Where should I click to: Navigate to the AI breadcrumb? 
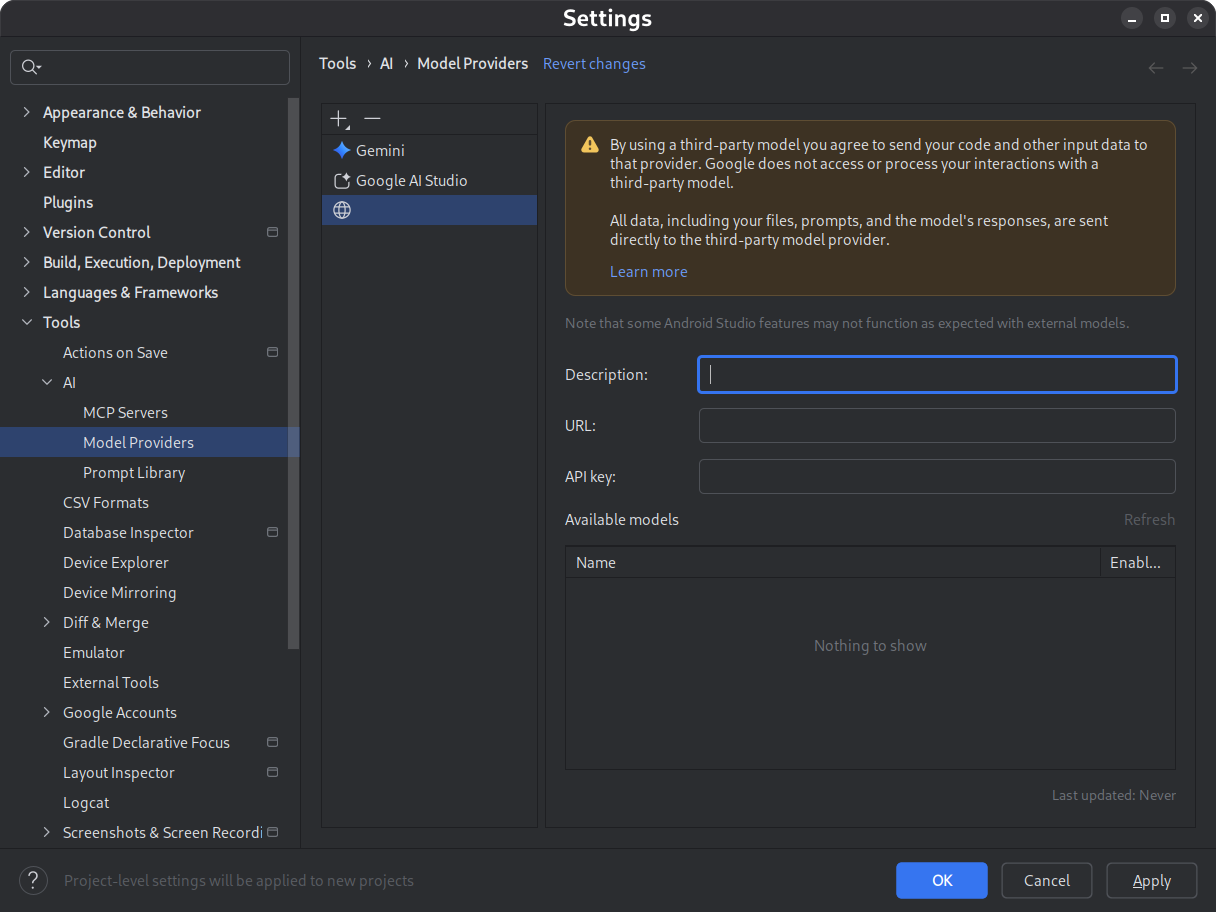point(387,63)
